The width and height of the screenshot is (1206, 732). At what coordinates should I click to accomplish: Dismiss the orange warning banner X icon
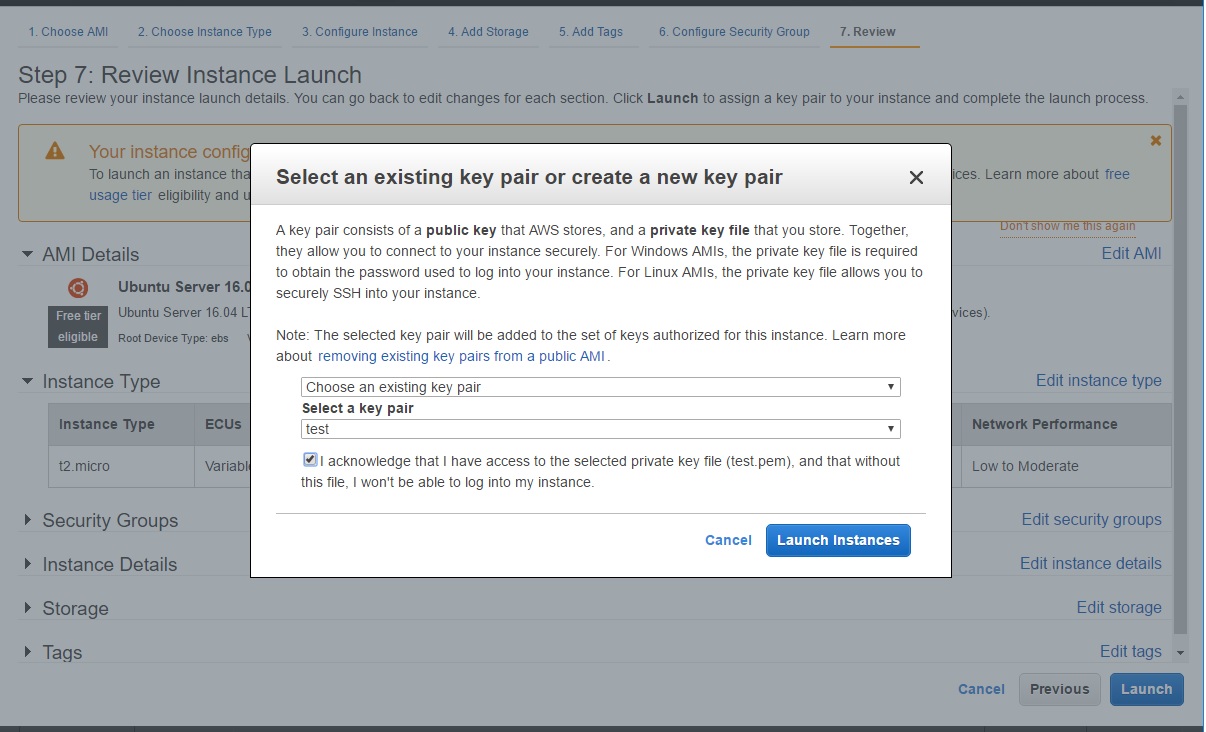click(1156, 141)
